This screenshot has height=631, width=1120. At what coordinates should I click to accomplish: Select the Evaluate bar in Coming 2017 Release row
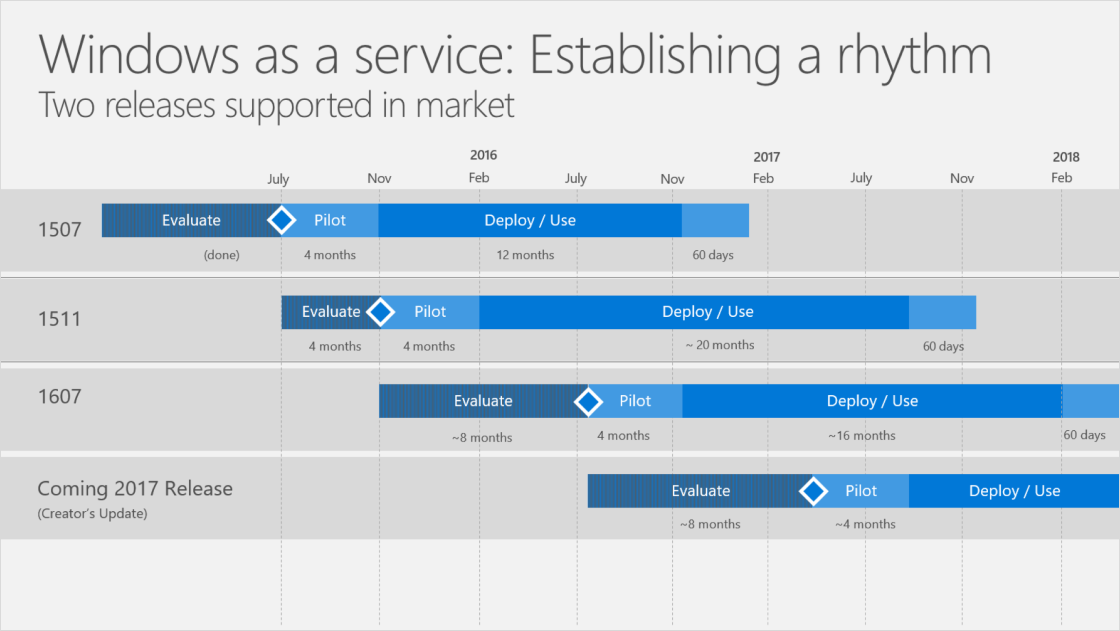(x=700, y=491)
